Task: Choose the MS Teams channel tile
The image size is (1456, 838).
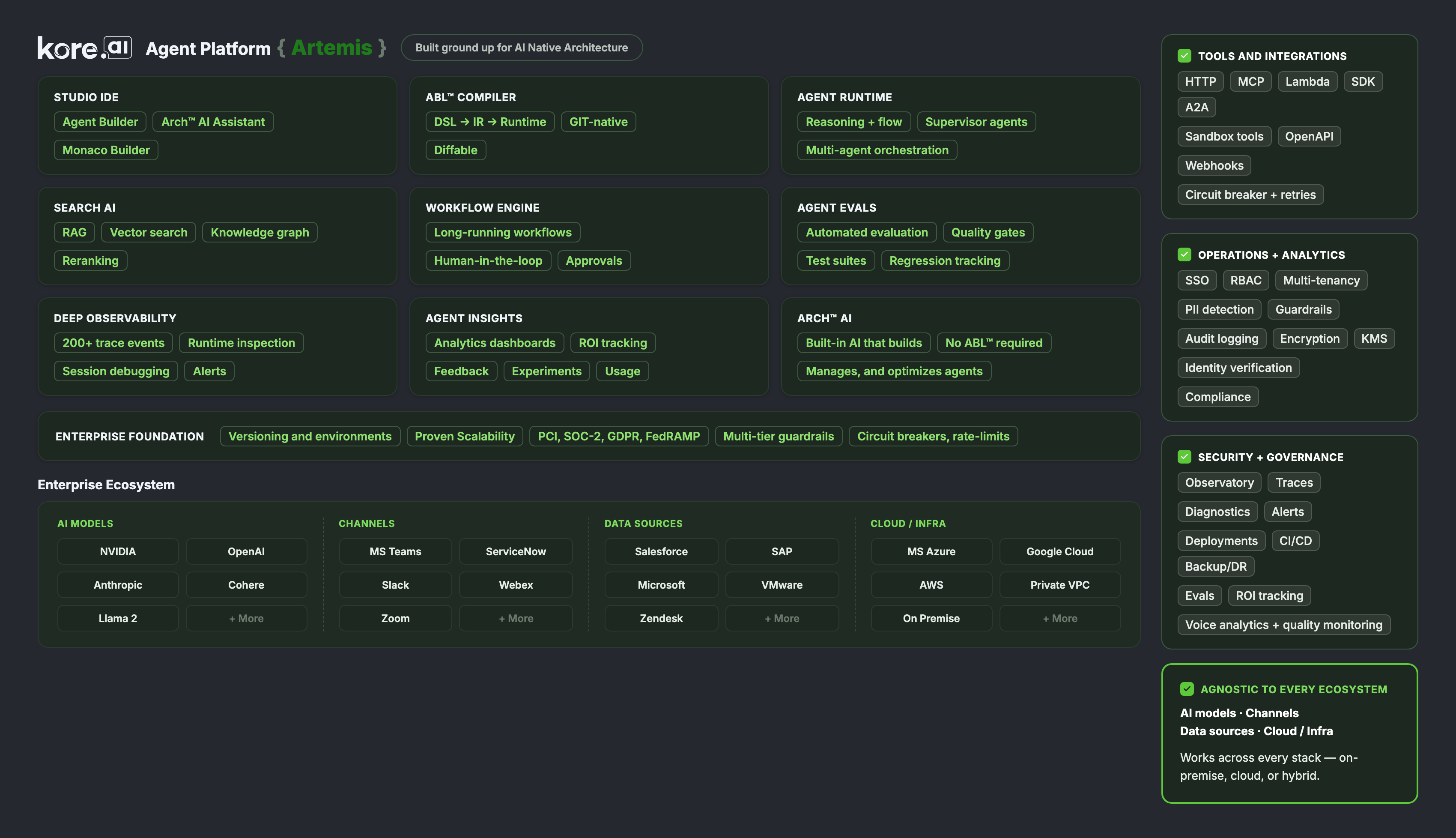Action: (x=395, y=551)
